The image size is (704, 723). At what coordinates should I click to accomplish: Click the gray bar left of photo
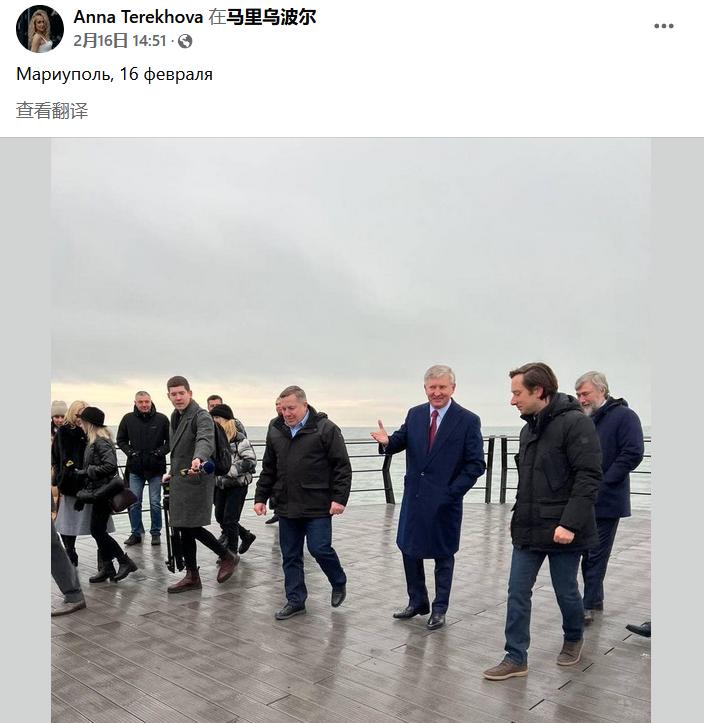coord(25,430)
